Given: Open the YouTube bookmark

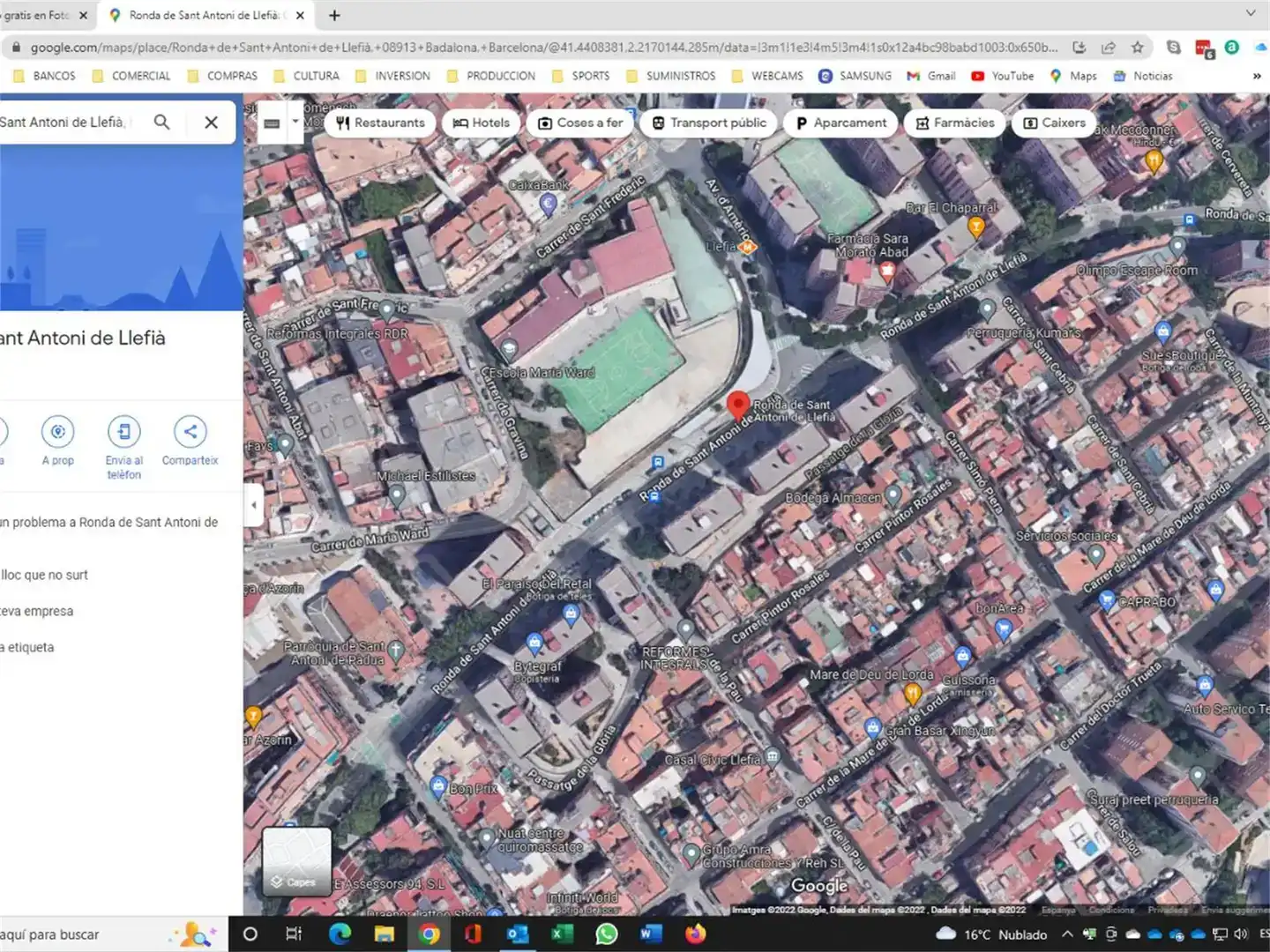Looking at the screenshot, I should 1003,76.
